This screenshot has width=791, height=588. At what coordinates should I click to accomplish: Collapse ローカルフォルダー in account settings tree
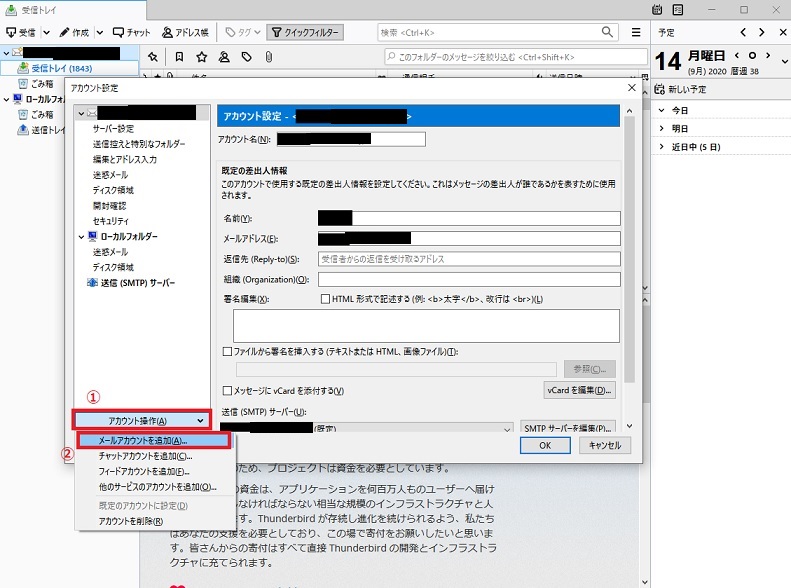pos(81,237)
